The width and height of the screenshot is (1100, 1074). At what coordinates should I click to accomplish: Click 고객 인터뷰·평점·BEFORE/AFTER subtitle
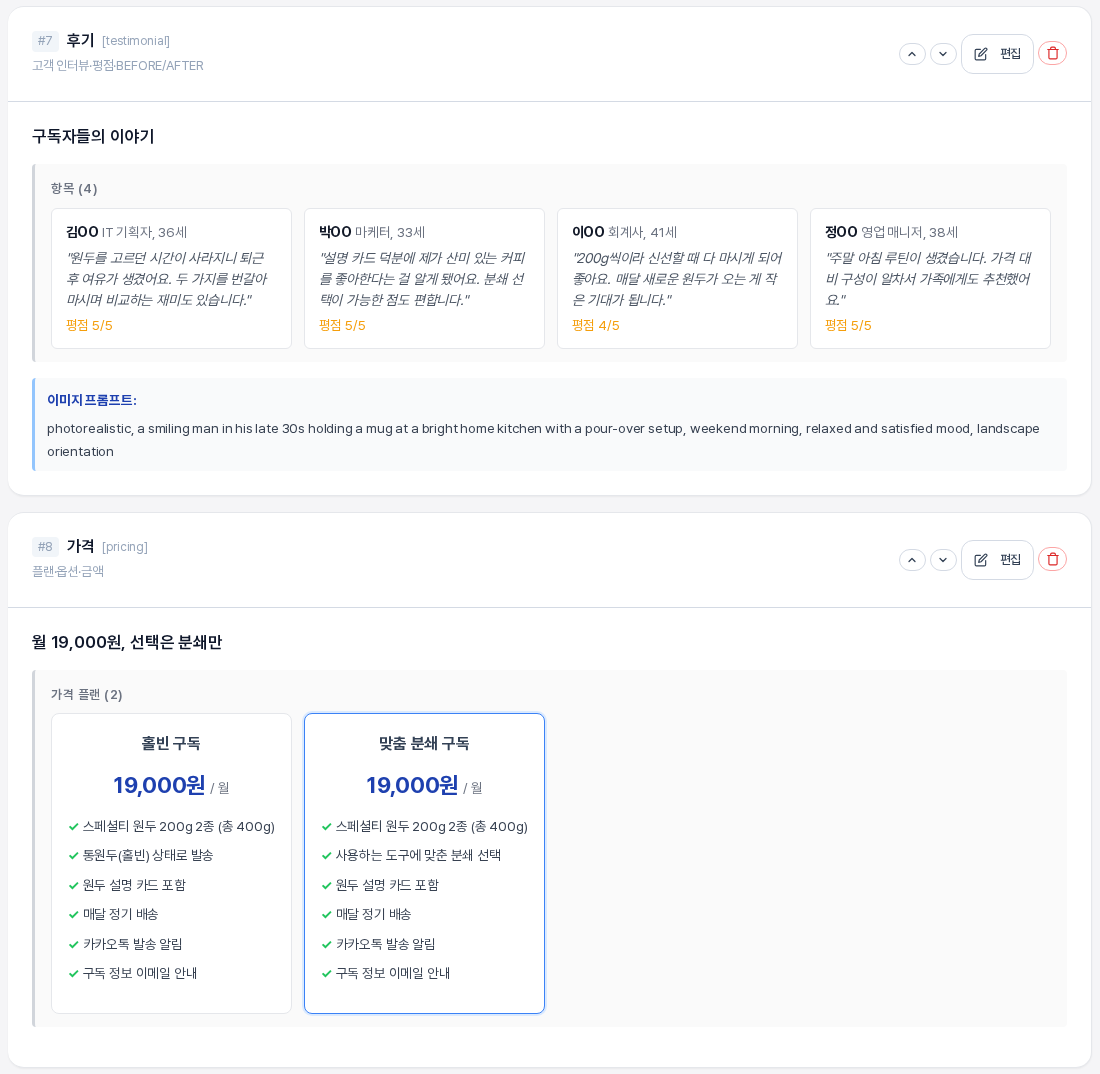tap(118, 65)
